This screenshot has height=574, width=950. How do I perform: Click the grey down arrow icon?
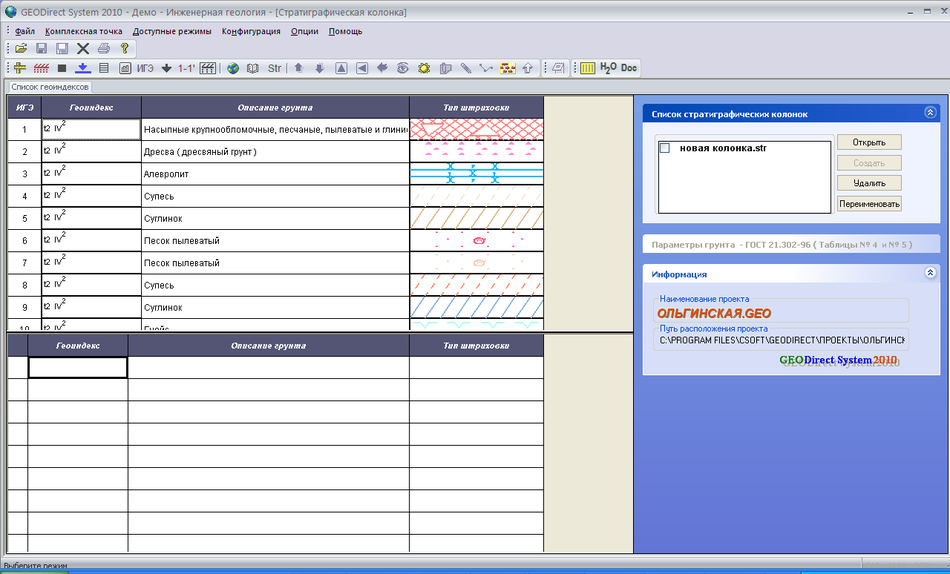pos(320,68)
